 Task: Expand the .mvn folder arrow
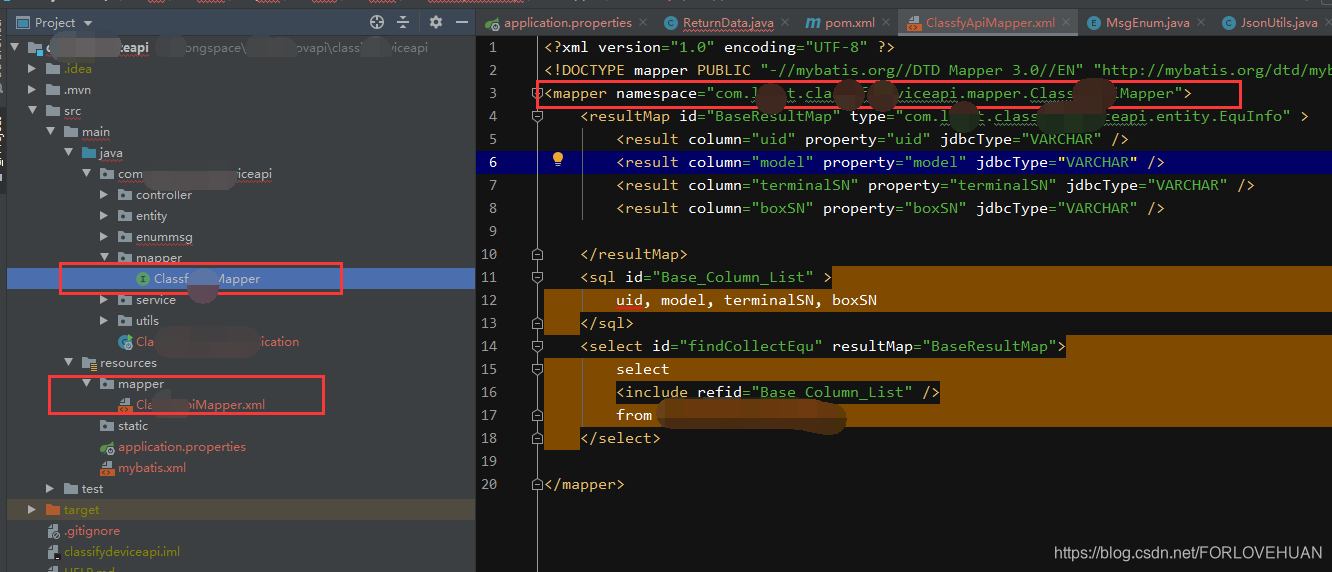point(33,90)
